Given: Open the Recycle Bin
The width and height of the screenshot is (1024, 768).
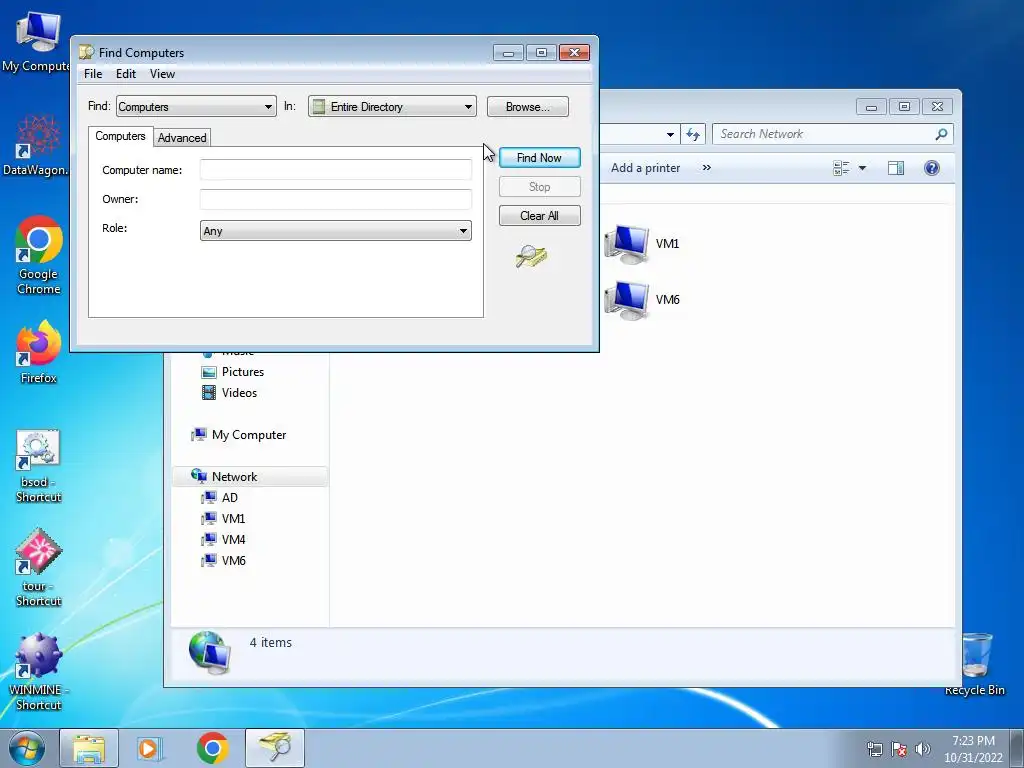Looking at the screenshot, I should click(976, 664).
